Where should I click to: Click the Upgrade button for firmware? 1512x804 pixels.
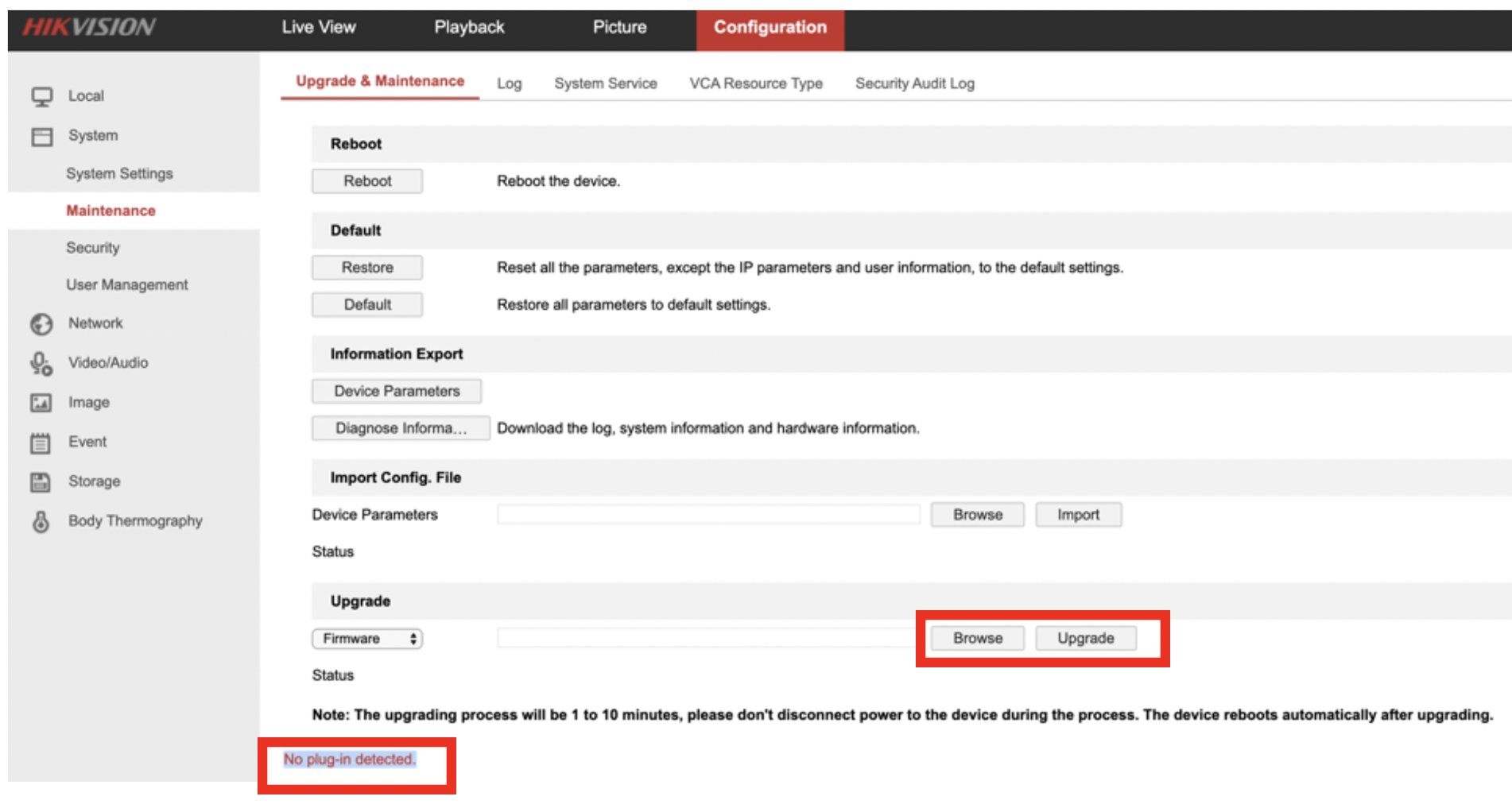[1085, 639]
